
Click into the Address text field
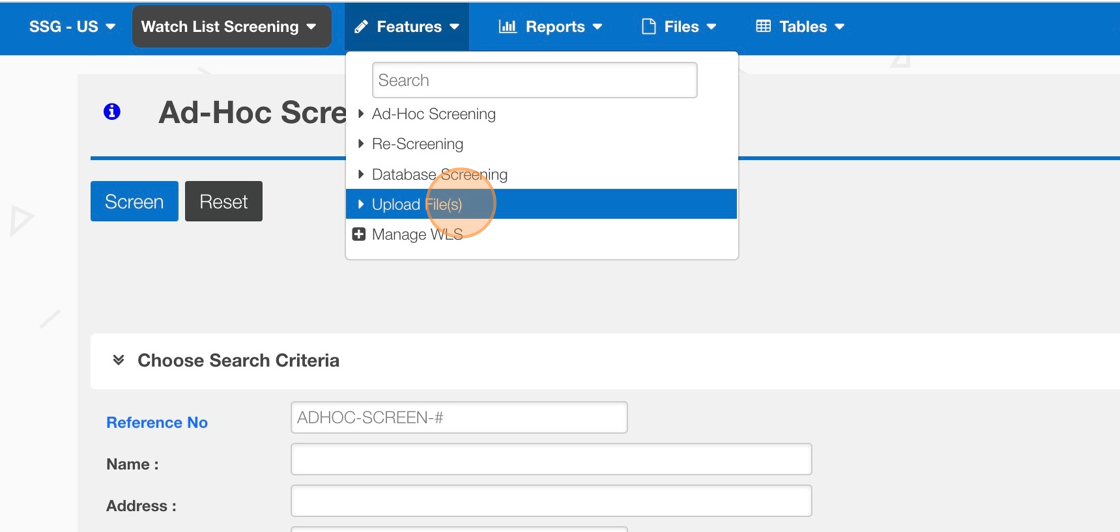point(551,501)
